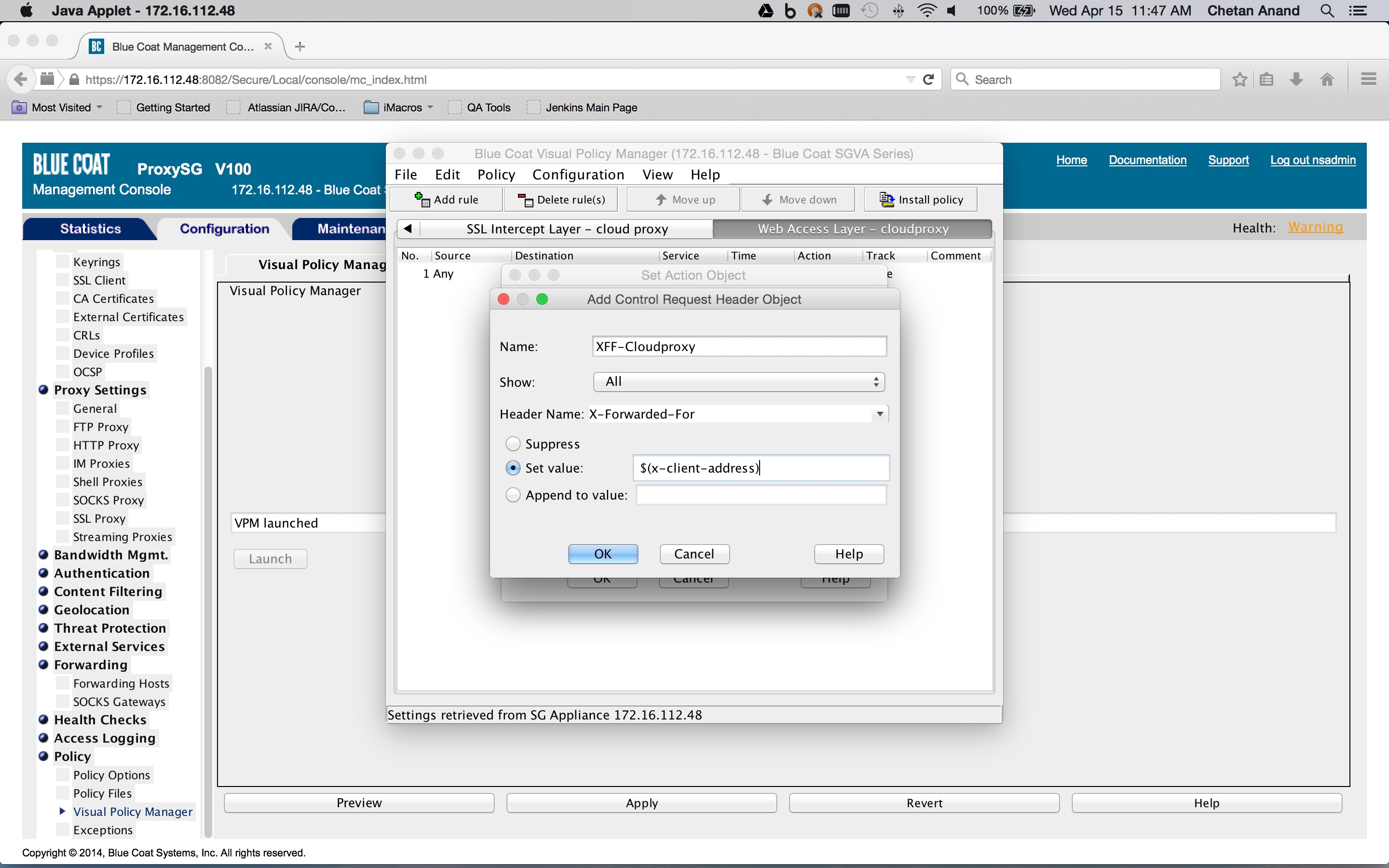Click the Delete rule(s) toolbar icon
This screenshot has height=868, width=1389.
point(525,199)
